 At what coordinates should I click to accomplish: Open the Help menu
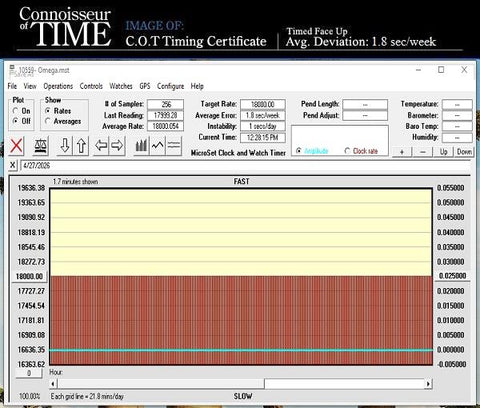197,86
